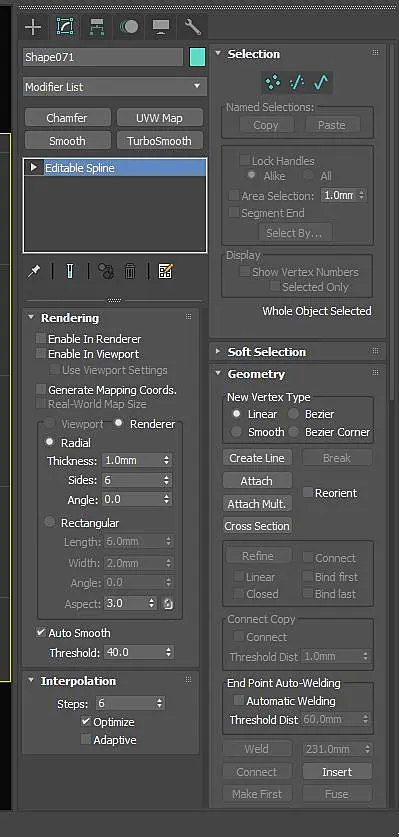Select the Radial radio button
Image resolution: width=399 pixels, height=837 pixels.
50,443
